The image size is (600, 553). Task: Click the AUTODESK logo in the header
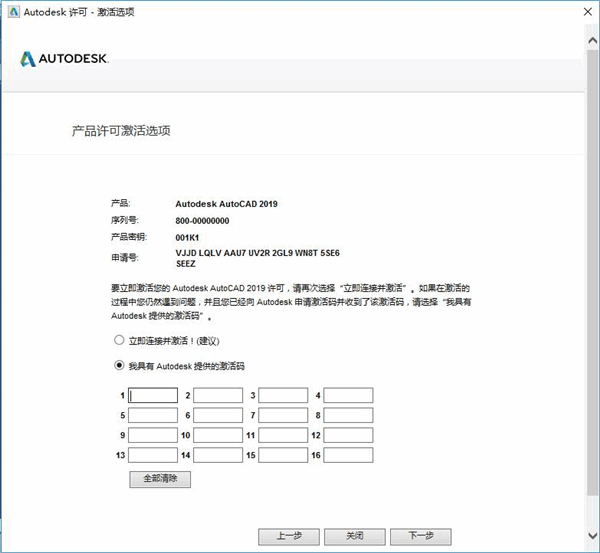[64, 59]
